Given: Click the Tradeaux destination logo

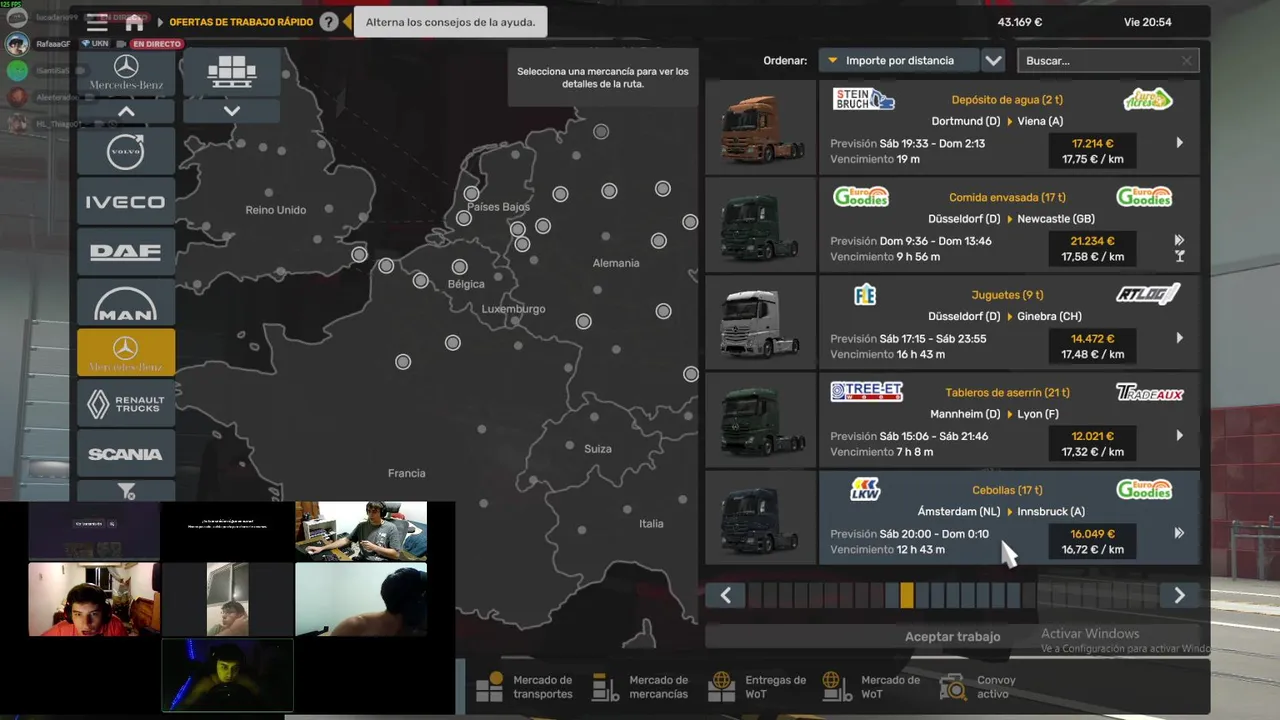Looking at the screenshot, I should 1149,393.
